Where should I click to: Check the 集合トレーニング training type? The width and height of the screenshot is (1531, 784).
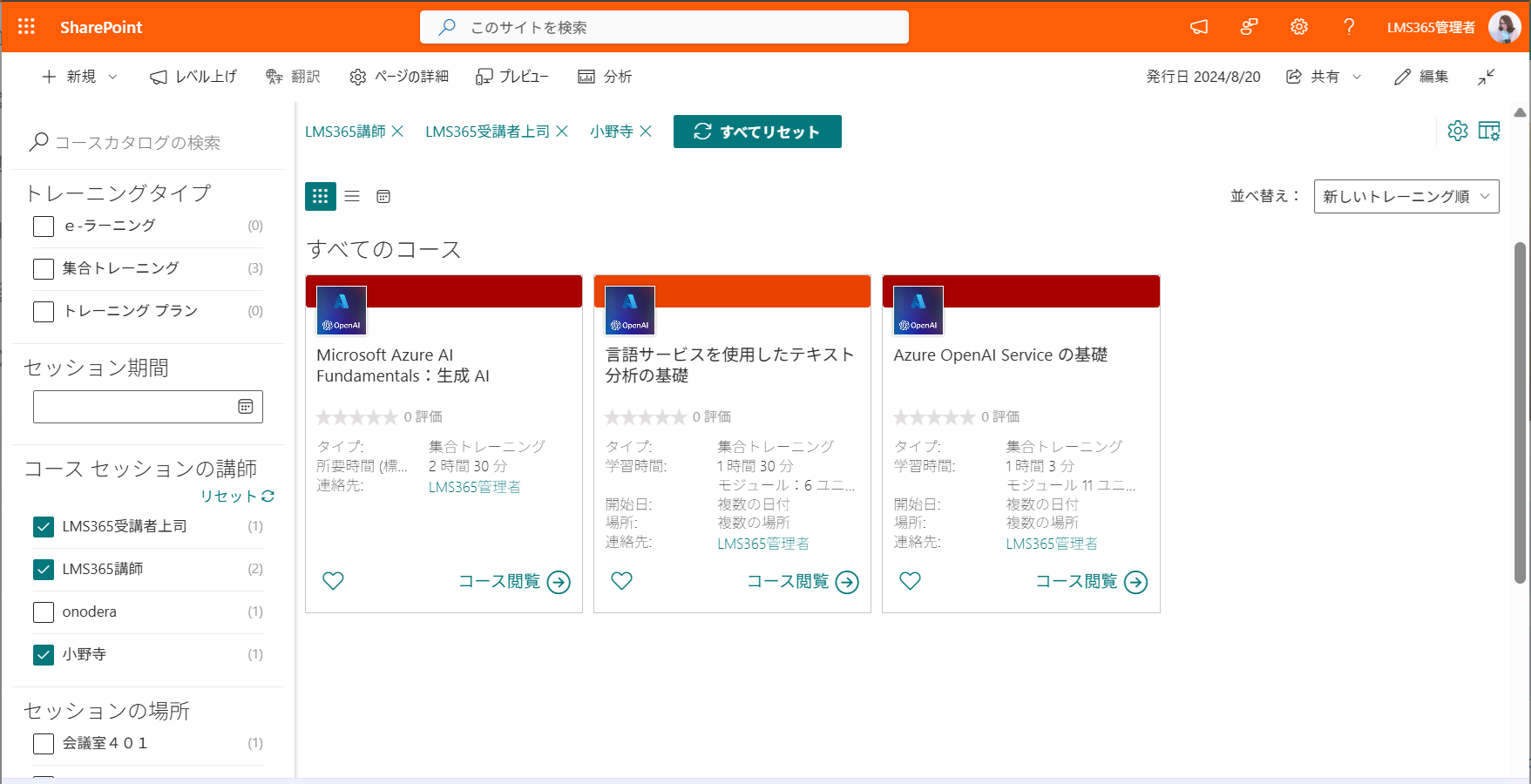44,269
